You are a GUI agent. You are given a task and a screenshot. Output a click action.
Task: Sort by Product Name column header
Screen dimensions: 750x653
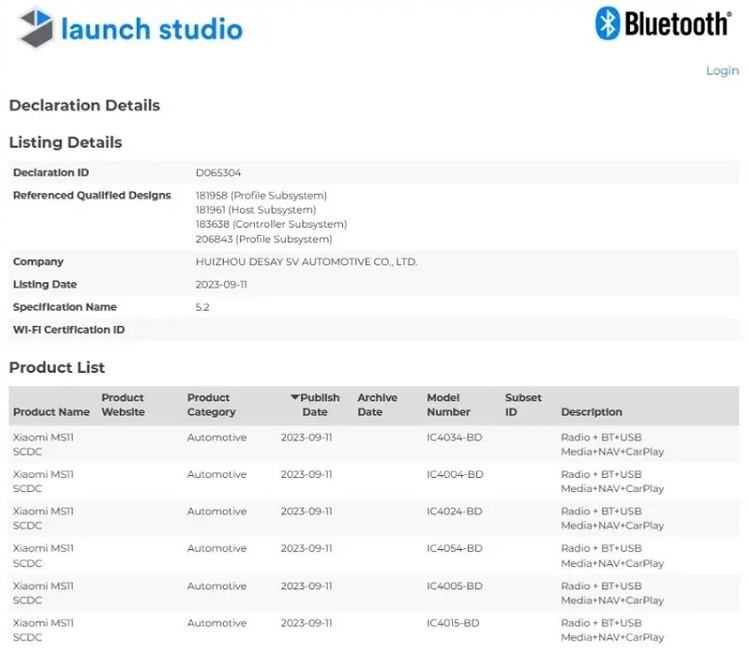[x=51, y=412]
